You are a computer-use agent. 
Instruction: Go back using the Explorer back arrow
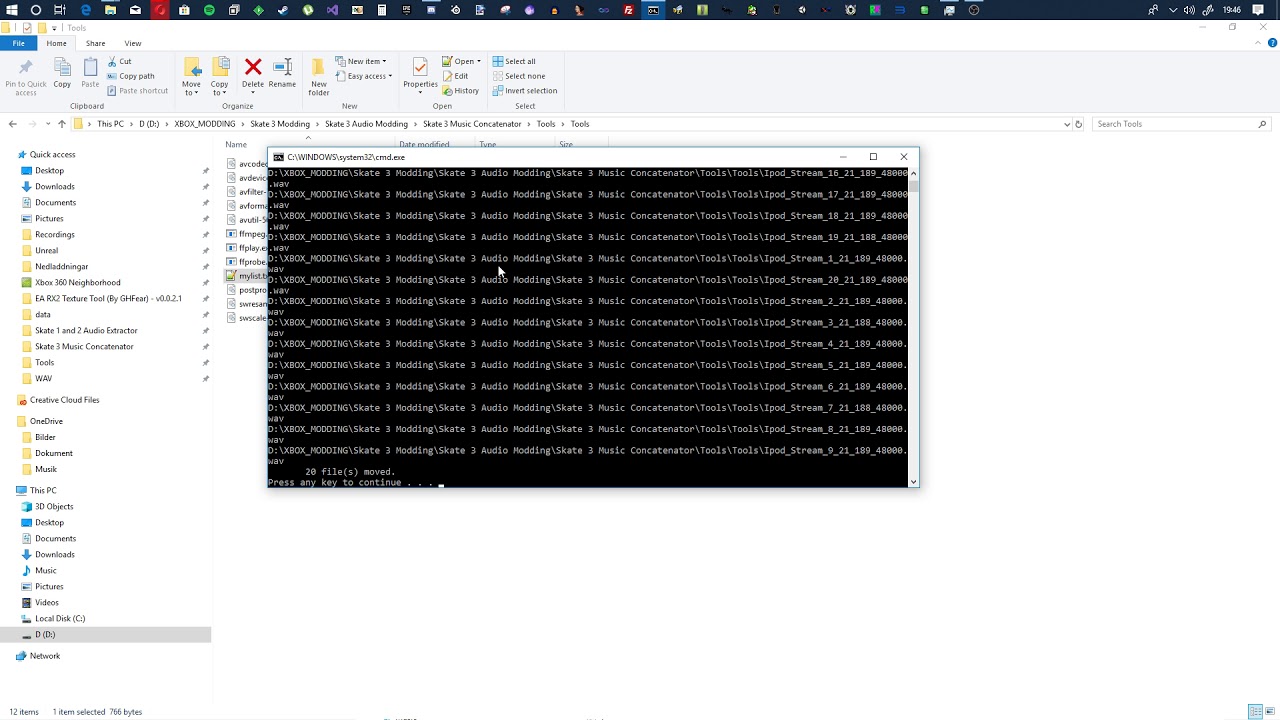click(12, 124)
